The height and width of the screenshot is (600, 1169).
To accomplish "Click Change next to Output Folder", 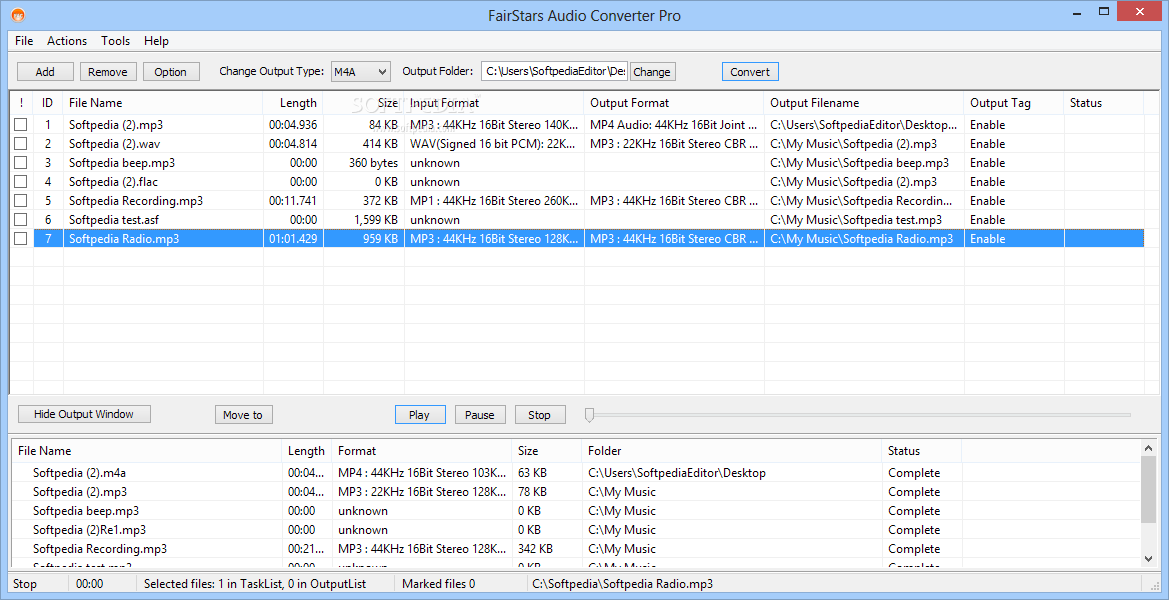I will (652, 72).
